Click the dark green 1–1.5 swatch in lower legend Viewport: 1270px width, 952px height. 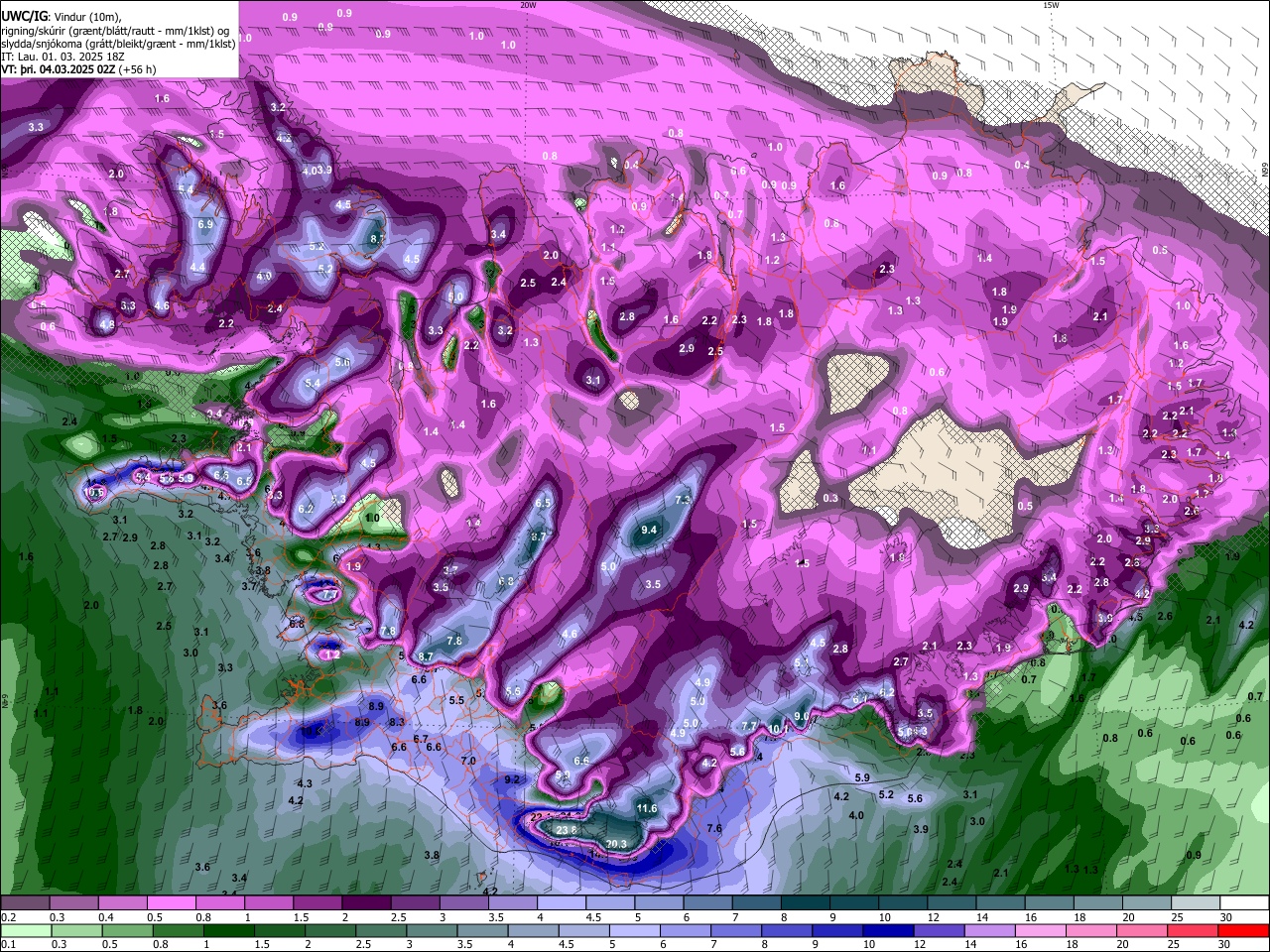point(229,931)
